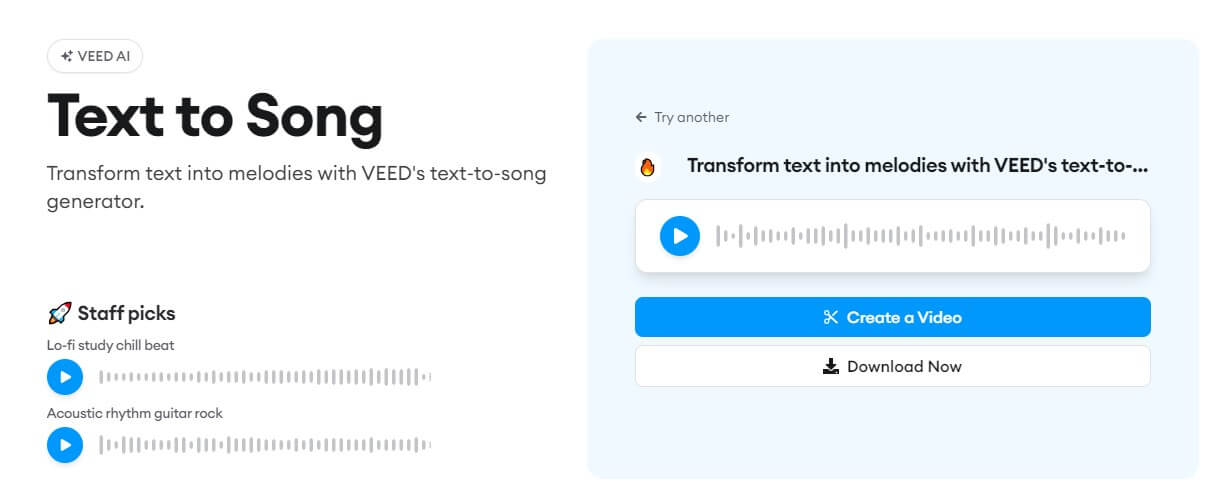The width and height of the screenshot is (1211, 494).
Task: Play the Lo-fi study chill beat sample
Action: click(65, 377)
